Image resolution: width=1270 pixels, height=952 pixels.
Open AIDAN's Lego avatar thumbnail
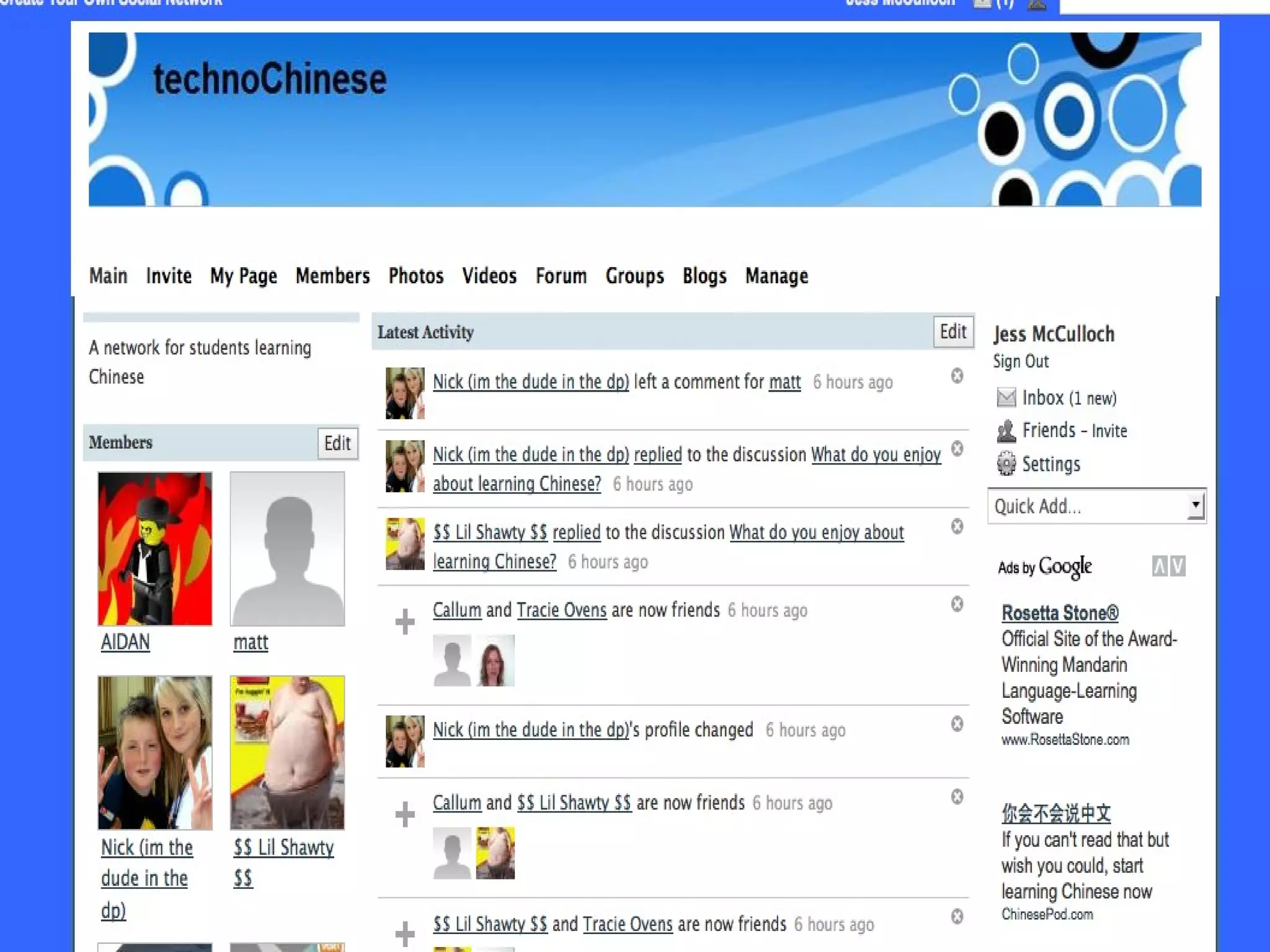click(x=155, y=549)
